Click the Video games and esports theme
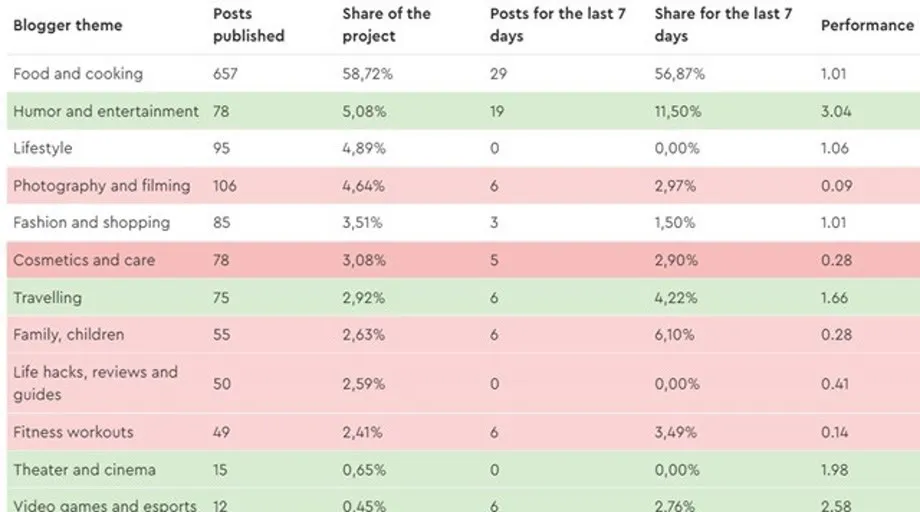Image resolution: width=920 pixels, height=512 pixels. [x=105, y=505]
